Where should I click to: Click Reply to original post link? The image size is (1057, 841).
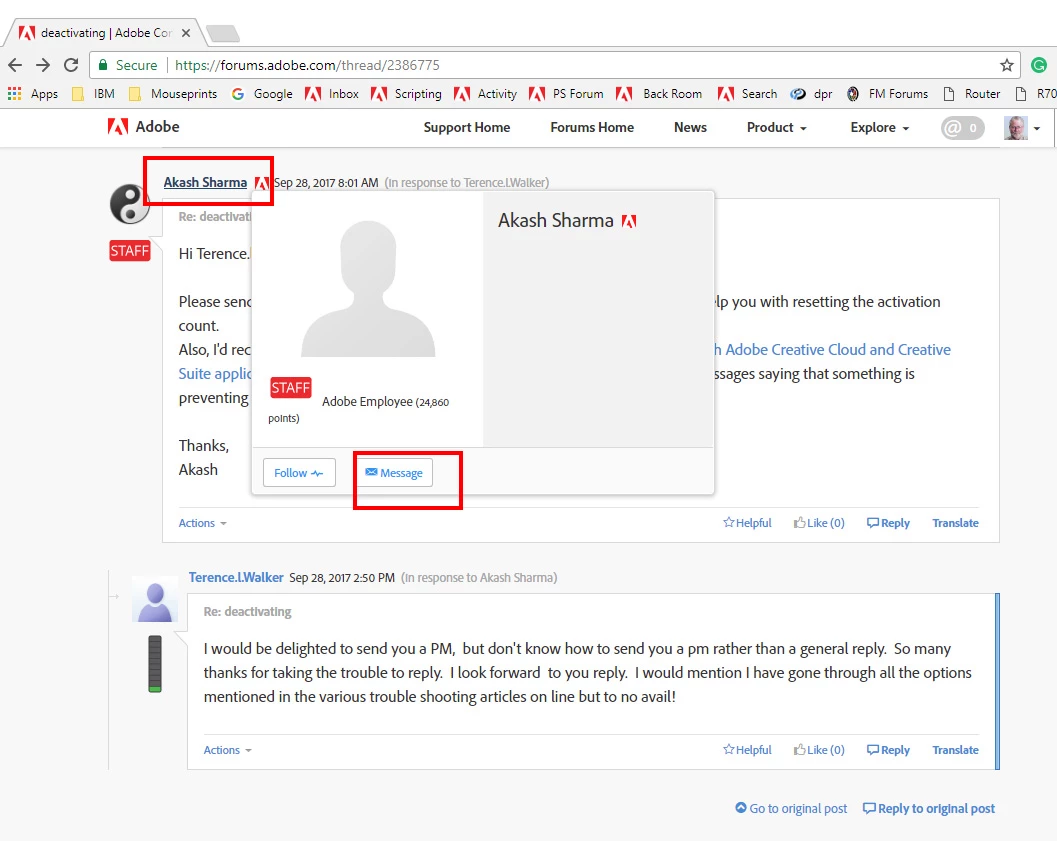point(929,809)
